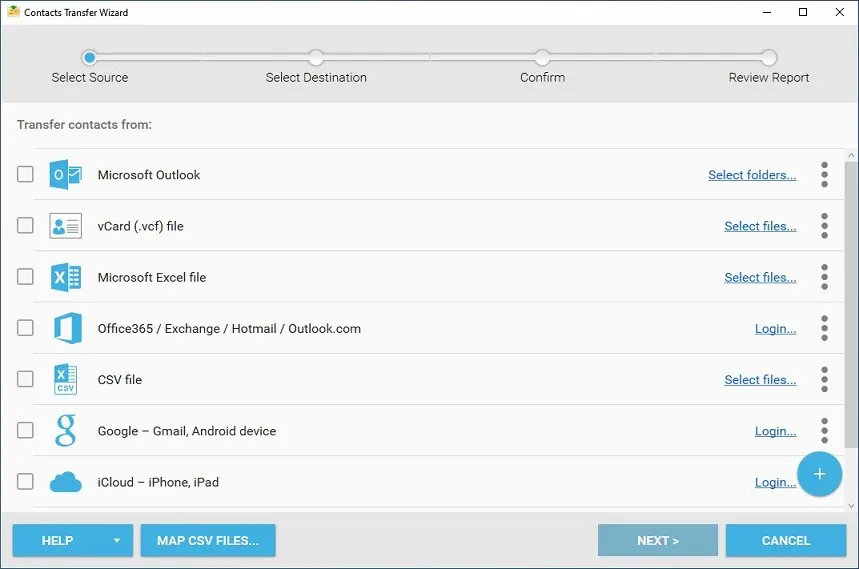This screenshot has height=569, width=859.
Task: Click the Microsoft Outlook icon
Action: pos(66,175)
